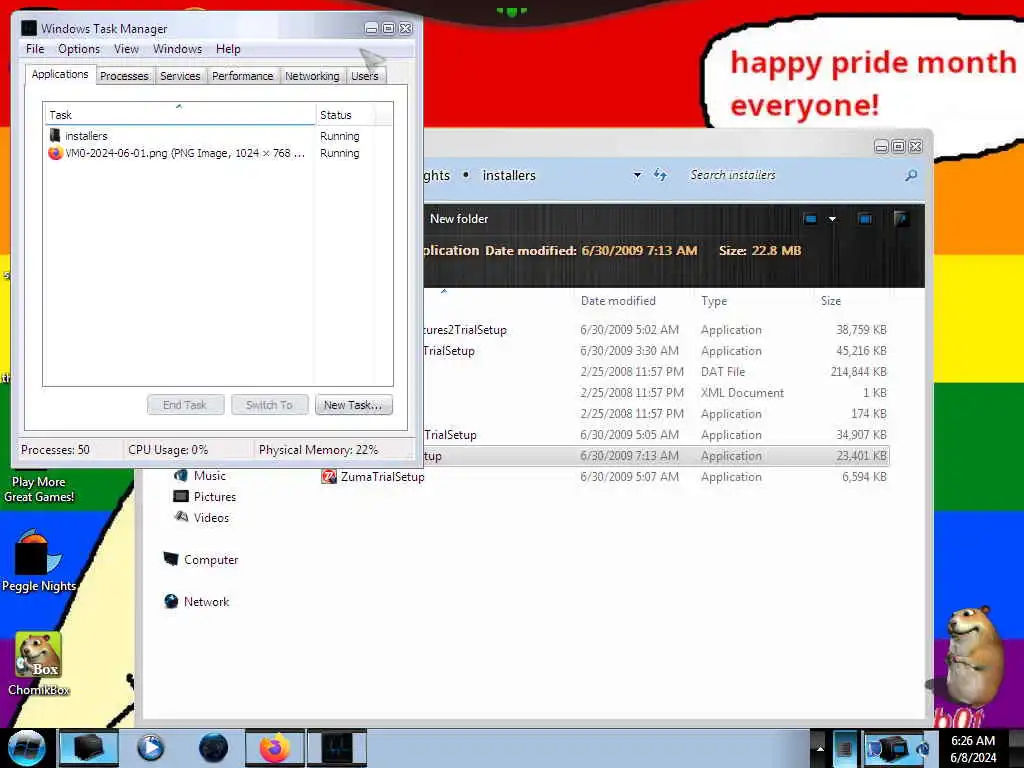Sort files by Date modified column
The width and height of the screenshot is (1024, 768).
(x=618, y=301)
